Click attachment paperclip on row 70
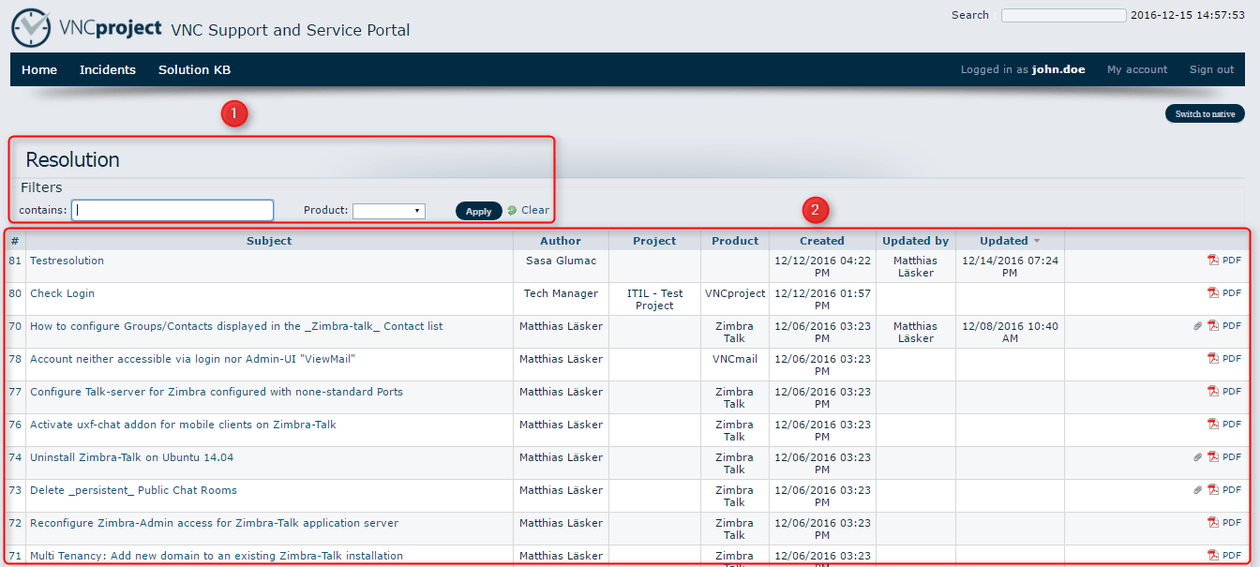The width and height of the screenshot is (1260, 567). [1197, 326]
